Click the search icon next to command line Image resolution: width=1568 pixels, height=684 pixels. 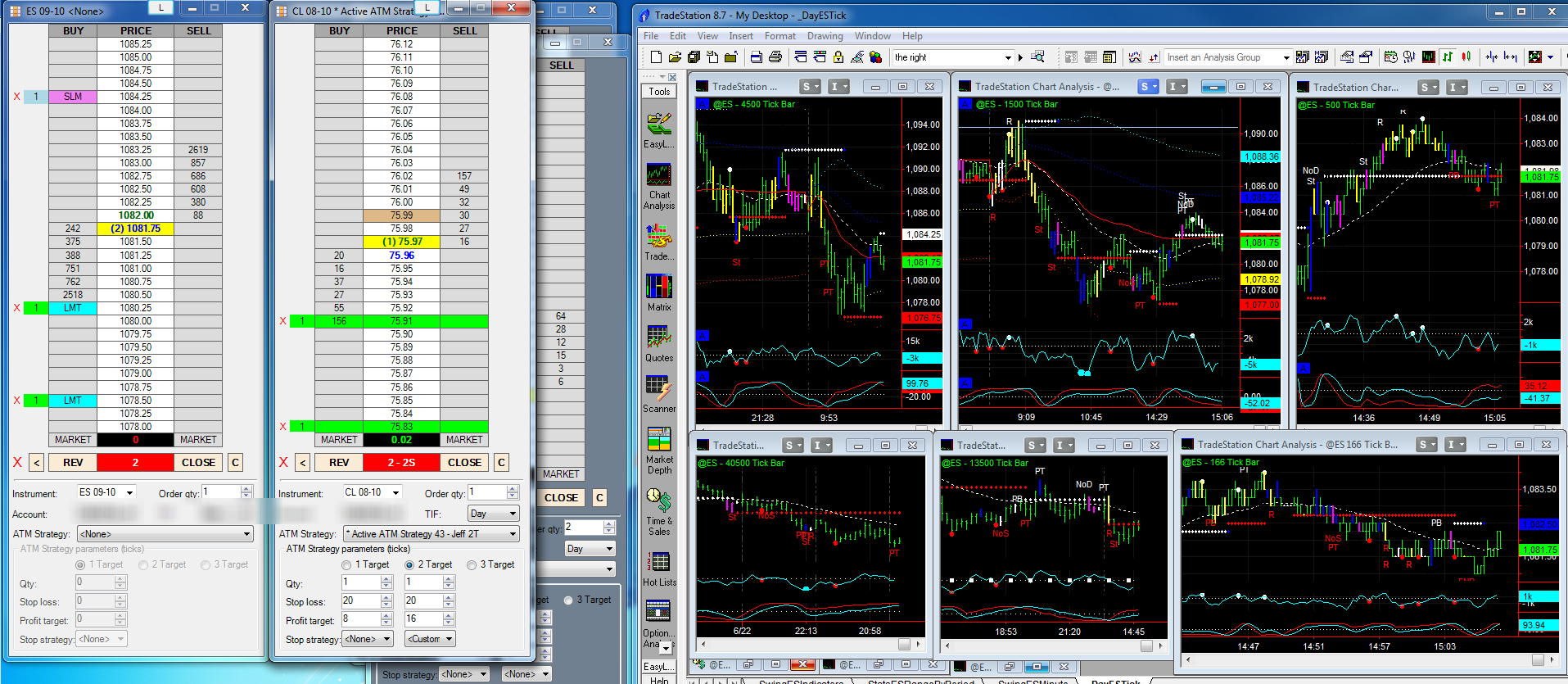coord(1037,57)
